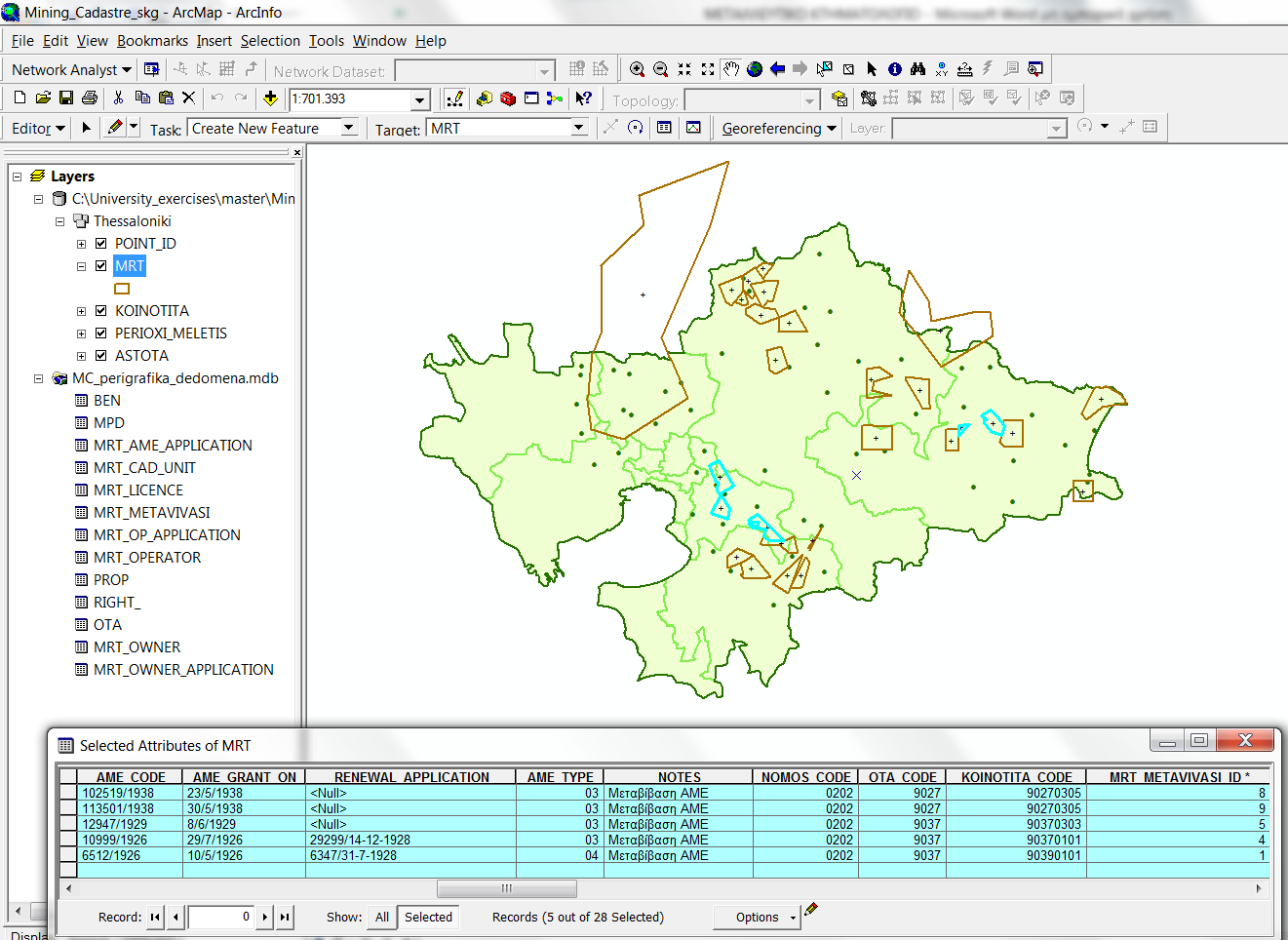Open the Selection menu
1288x940 pixels.
(270, 41)
